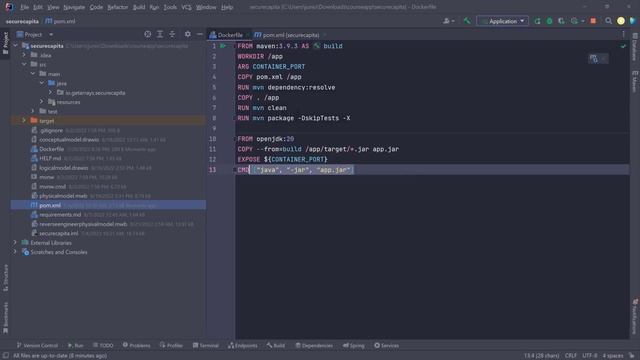Open the Help menu
This screenshot has height=360, width=640.
[x=227, y=7]
